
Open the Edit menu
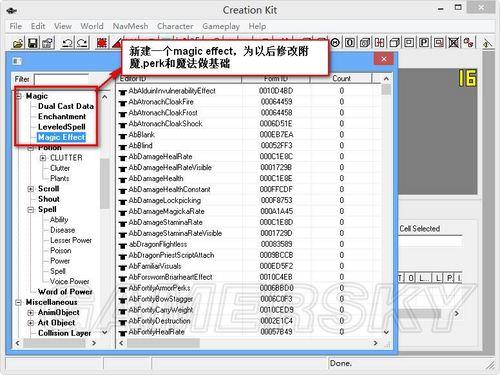coord(38,26)
